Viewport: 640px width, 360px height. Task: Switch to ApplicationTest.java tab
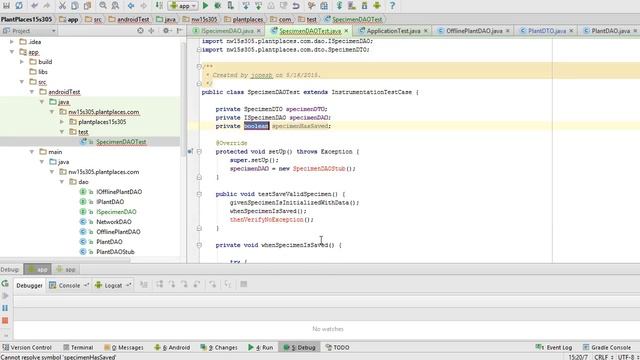pos(393,31)
